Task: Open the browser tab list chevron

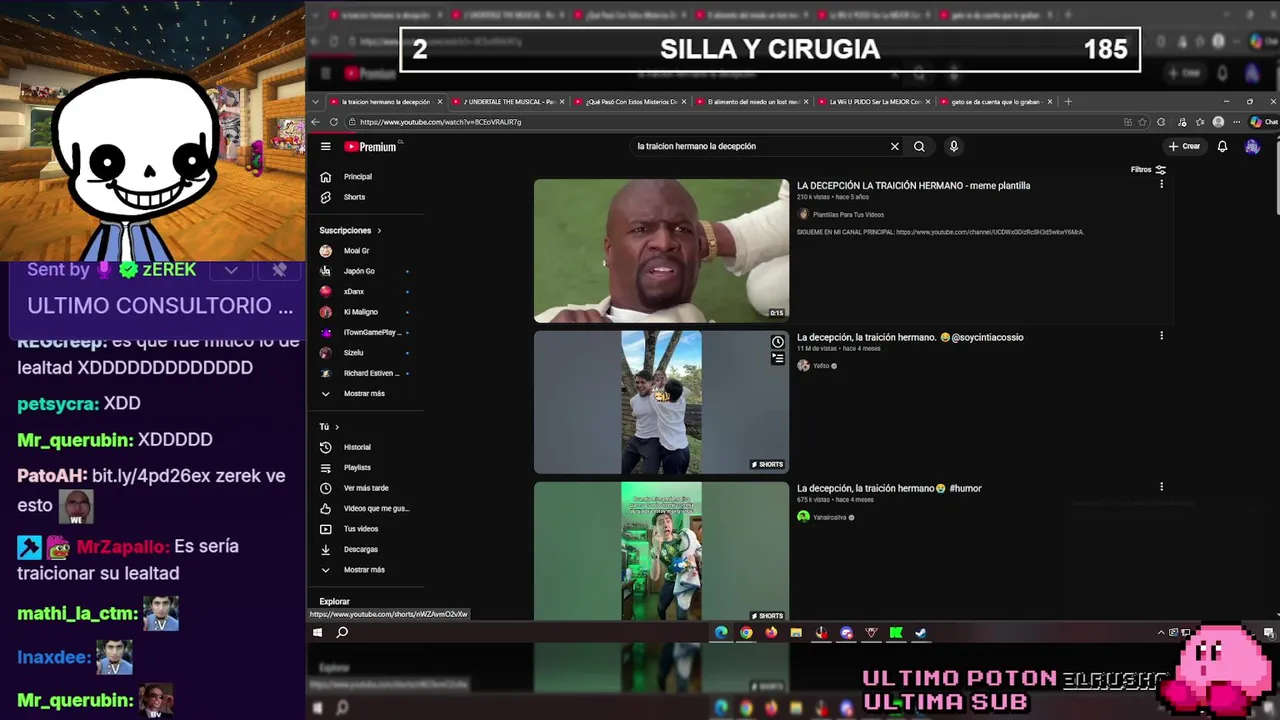Action: pyautogui.click(x=316, y=102)
